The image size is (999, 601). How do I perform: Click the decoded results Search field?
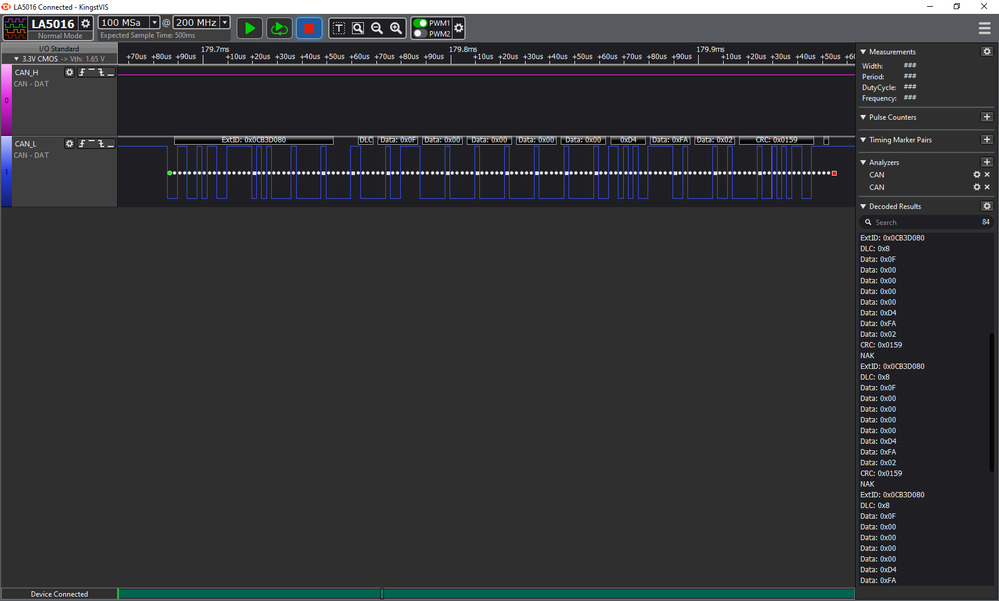pos(925,222)
